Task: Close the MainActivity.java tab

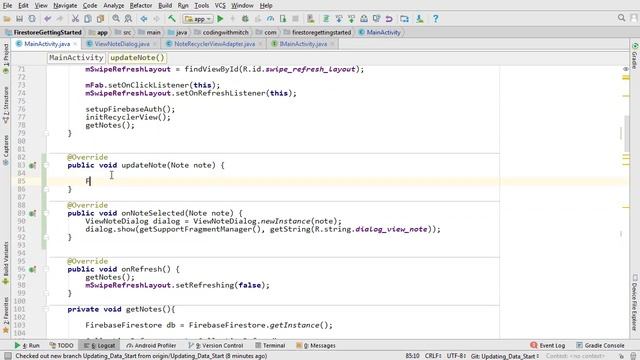Action: [x=75, y=44]
